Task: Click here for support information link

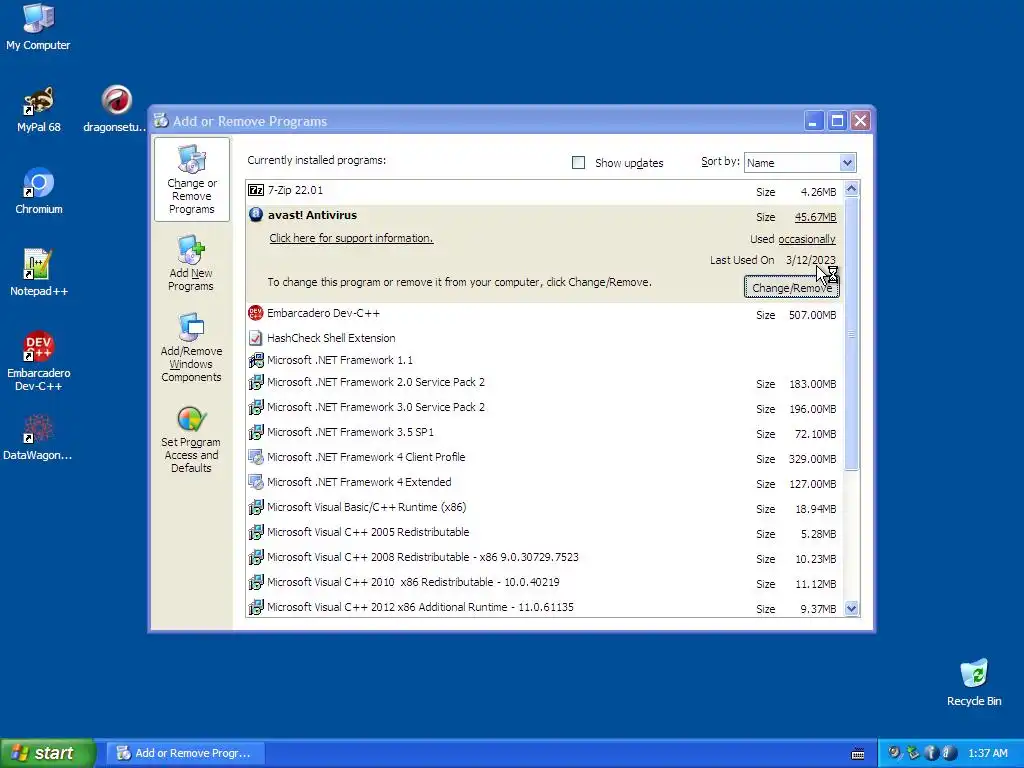Action: [351, 238]
